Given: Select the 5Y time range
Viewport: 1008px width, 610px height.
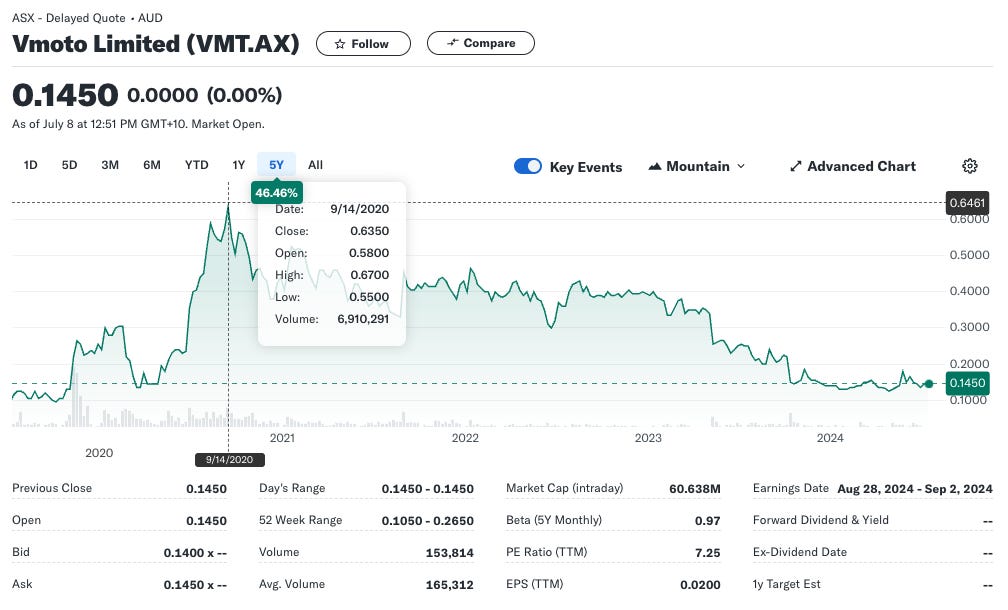Looking at the screenshot, I should [x=276, y=165].
